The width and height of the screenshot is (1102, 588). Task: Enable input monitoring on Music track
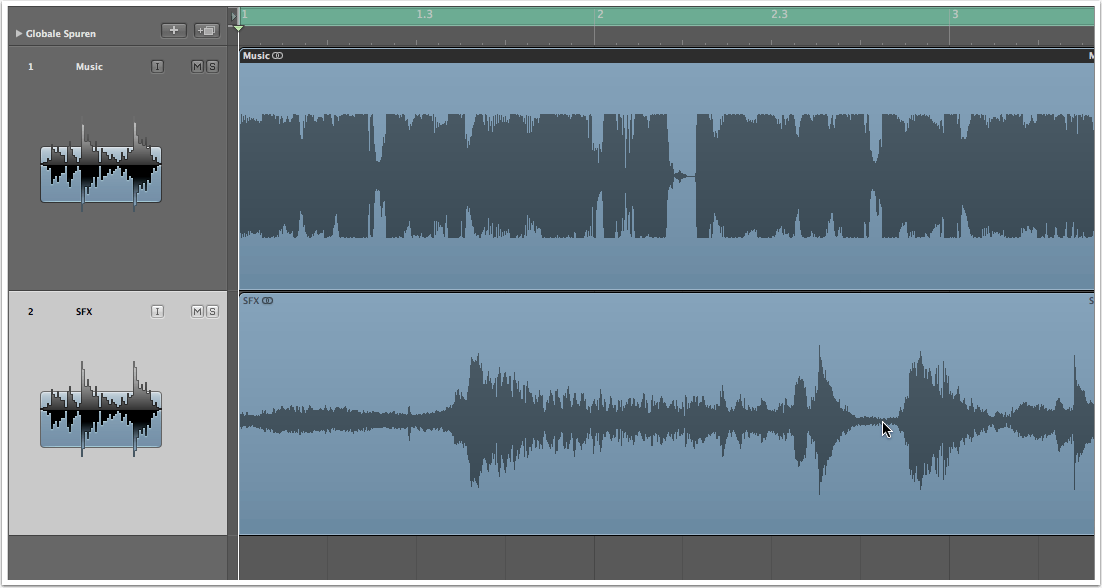coord(157,67)
